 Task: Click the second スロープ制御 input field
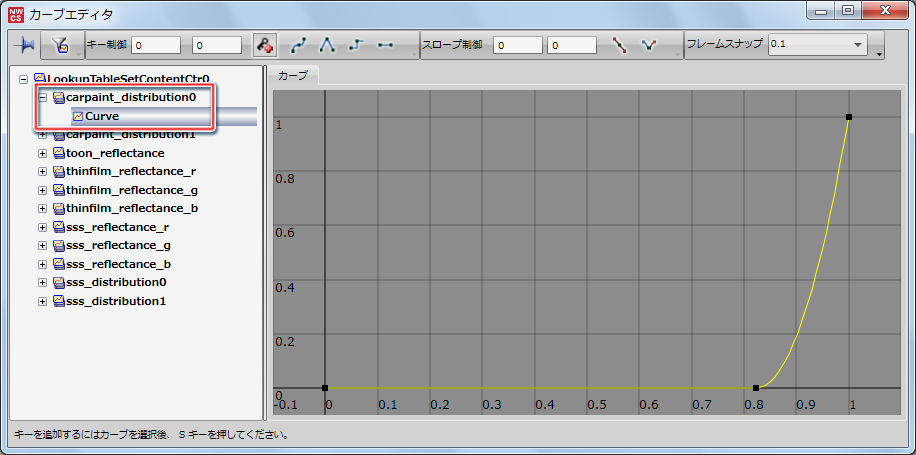pos(572,45)
